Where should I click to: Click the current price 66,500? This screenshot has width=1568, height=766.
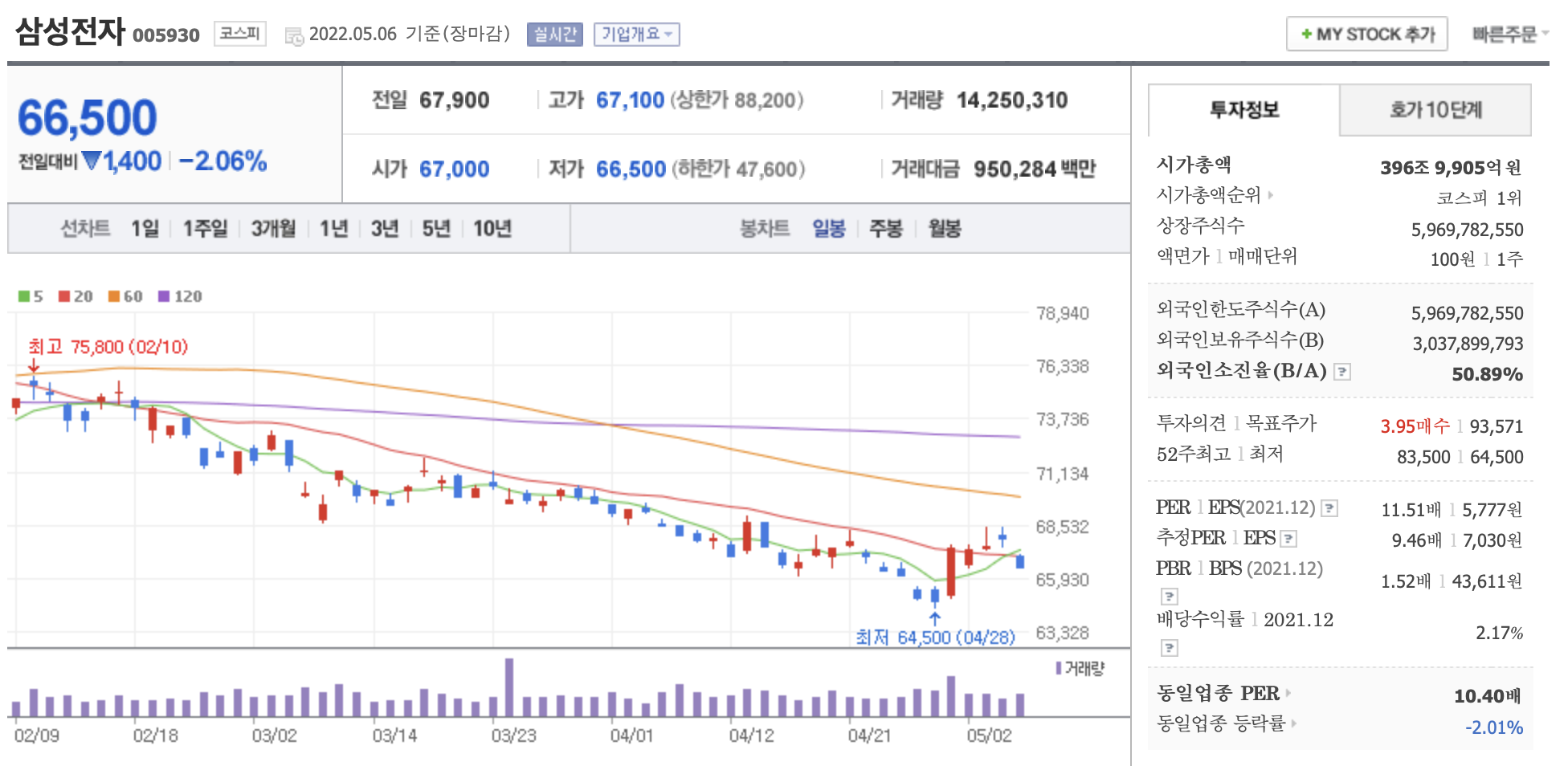tap(88, 118)
